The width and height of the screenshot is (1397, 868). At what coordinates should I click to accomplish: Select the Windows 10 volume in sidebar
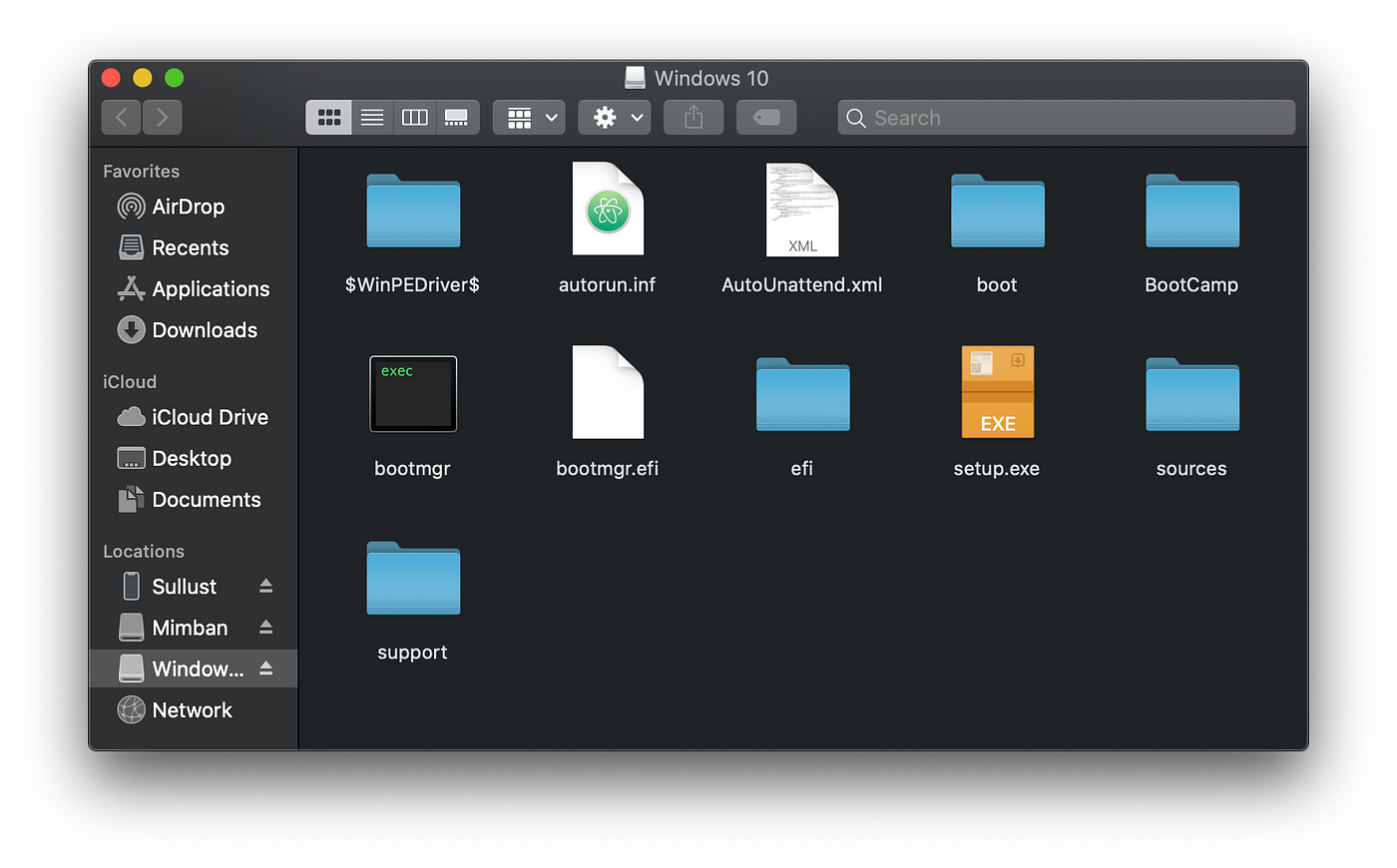[194, 668]
